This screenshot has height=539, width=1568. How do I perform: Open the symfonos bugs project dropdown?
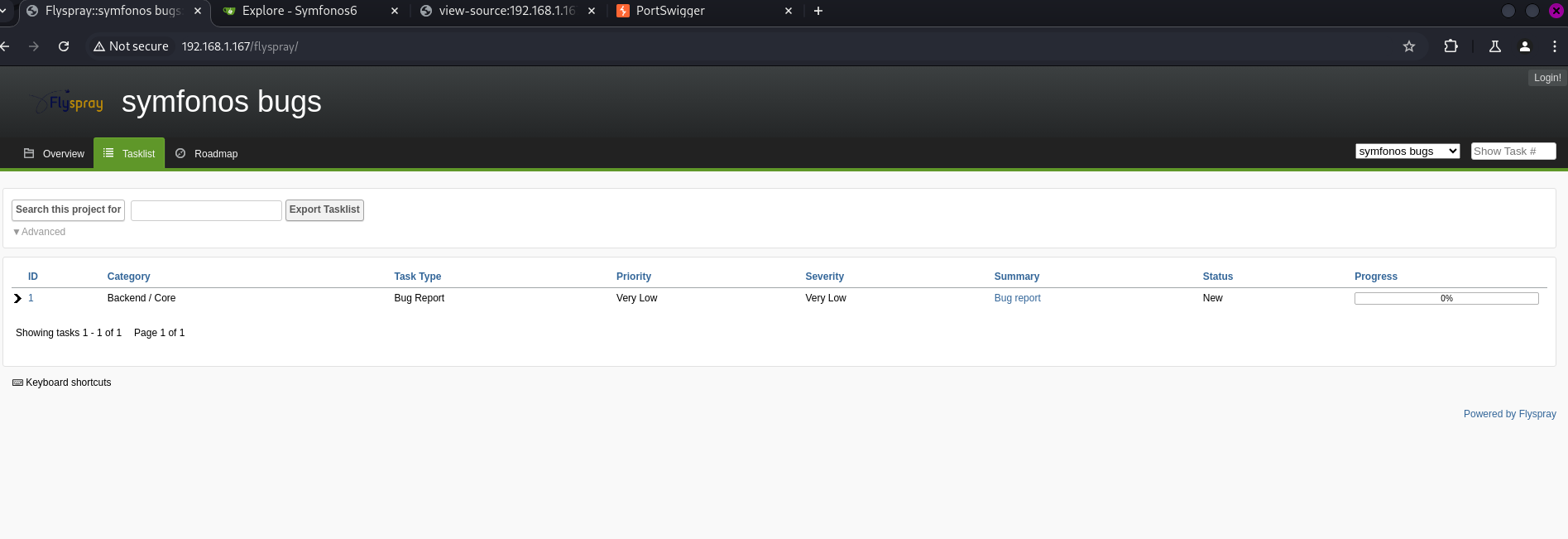pos(1407,151)
